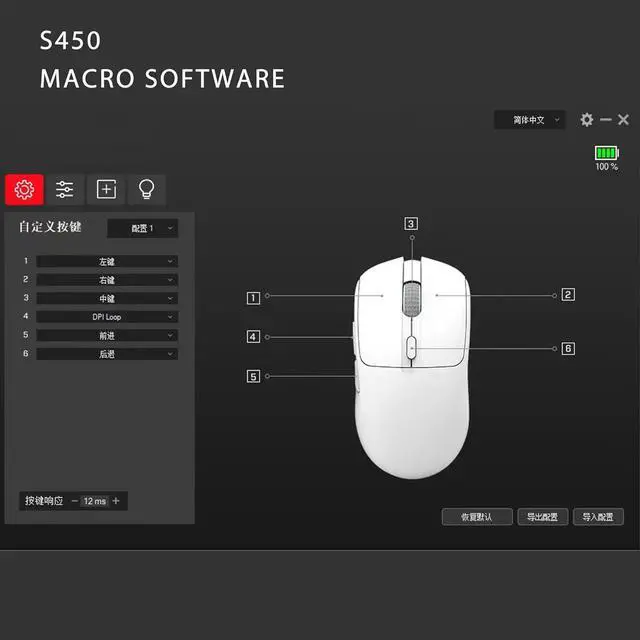Click the 恢复默认 restore defaults button
The image size is (640, 640).
[x=477, y=517]
